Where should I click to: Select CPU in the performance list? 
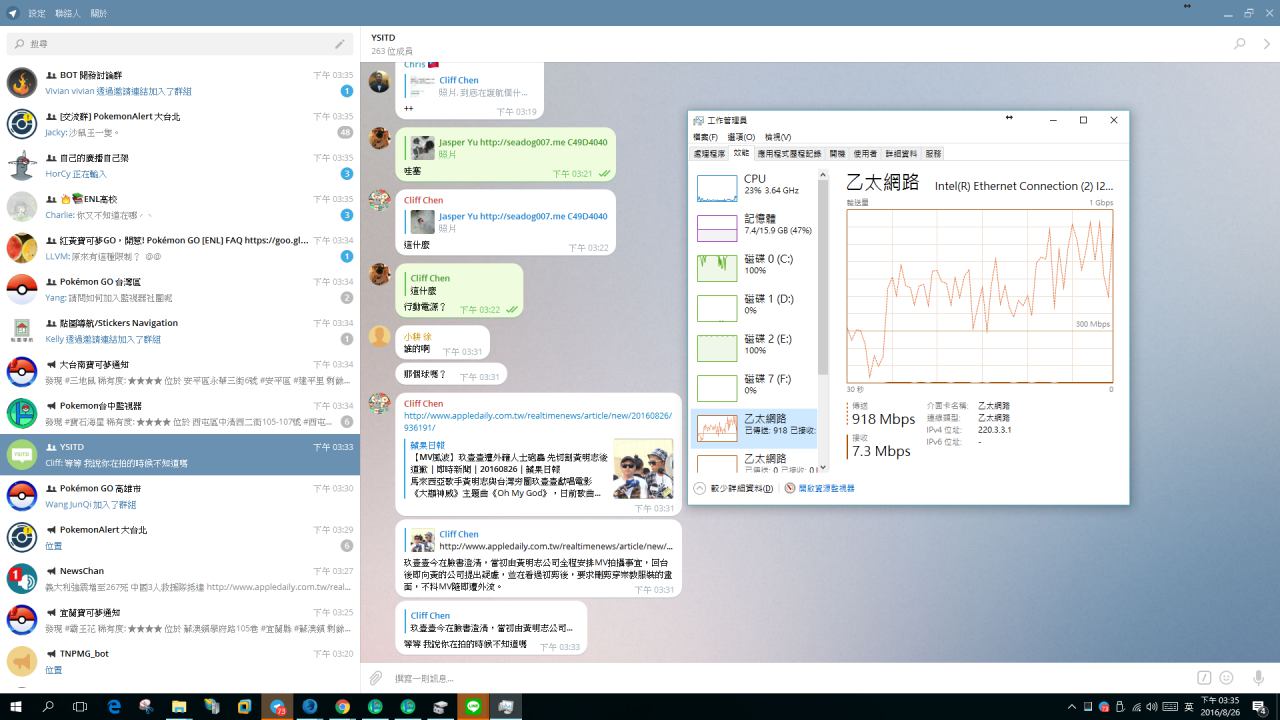pyautogui.click(x=755, y=186)
